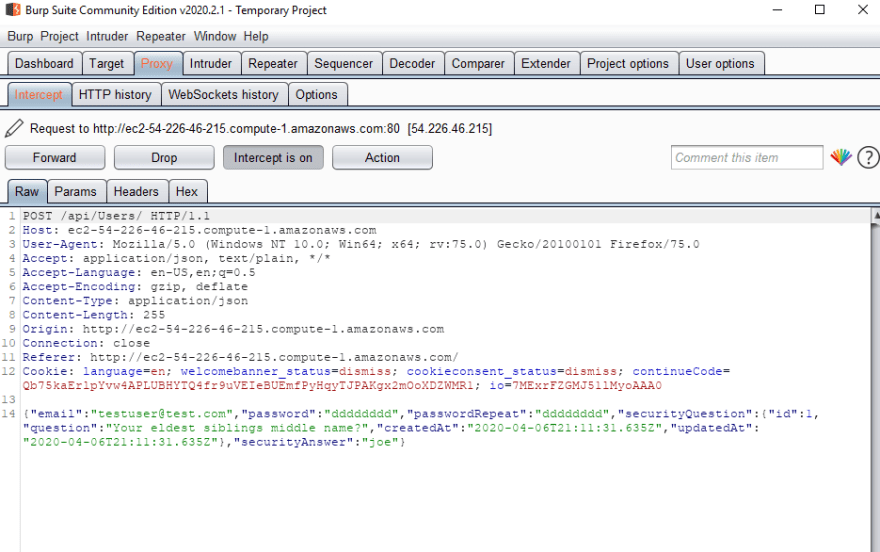Click the request editor vertical scrollbar
This screenshot has height=552, width=880.
point(875,381)
